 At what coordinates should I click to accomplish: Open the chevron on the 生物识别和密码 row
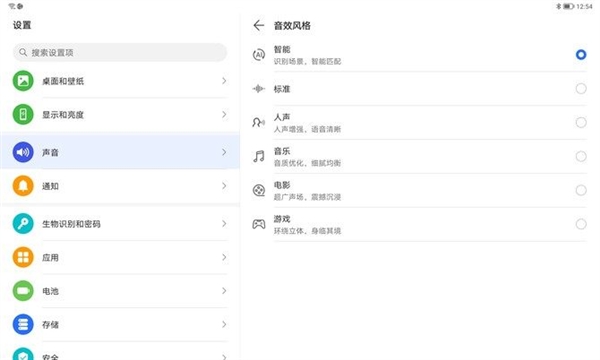click(224, 223)
